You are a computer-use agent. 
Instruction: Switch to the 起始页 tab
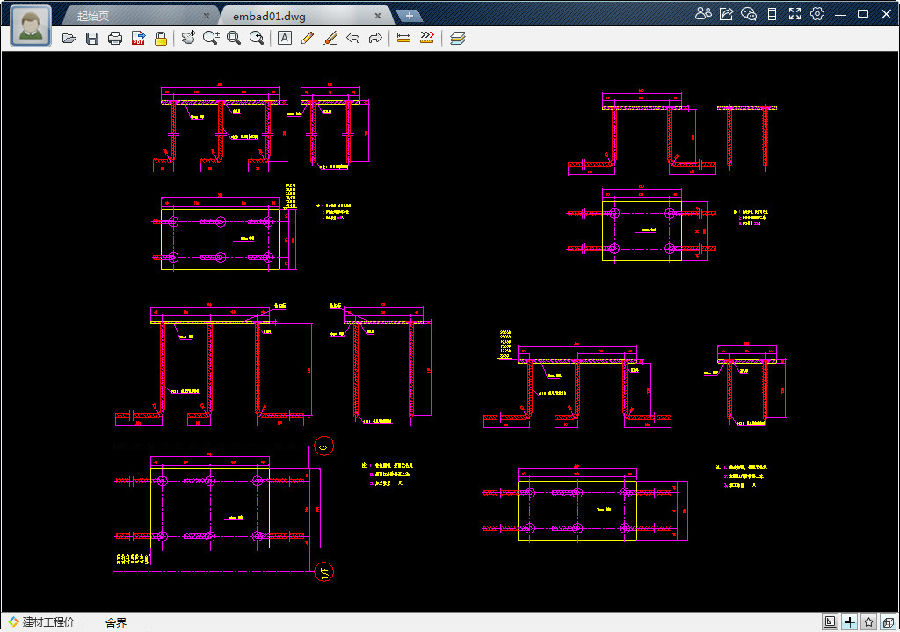[x=93, y=16]
